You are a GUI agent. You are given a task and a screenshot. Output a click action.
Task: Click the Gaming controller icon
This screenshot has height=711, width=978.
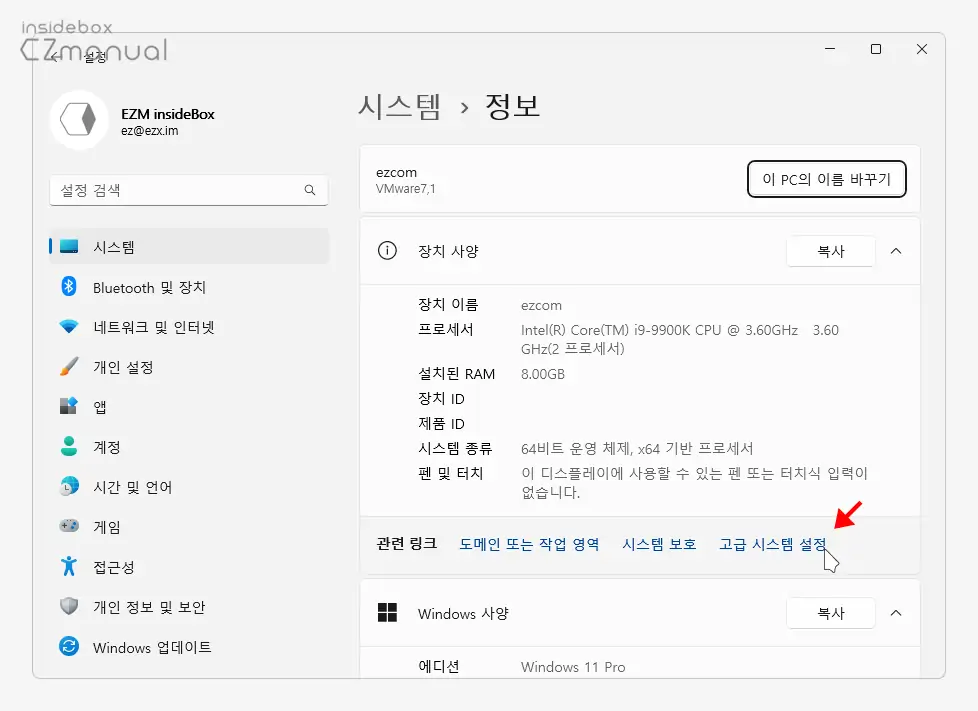69,526
